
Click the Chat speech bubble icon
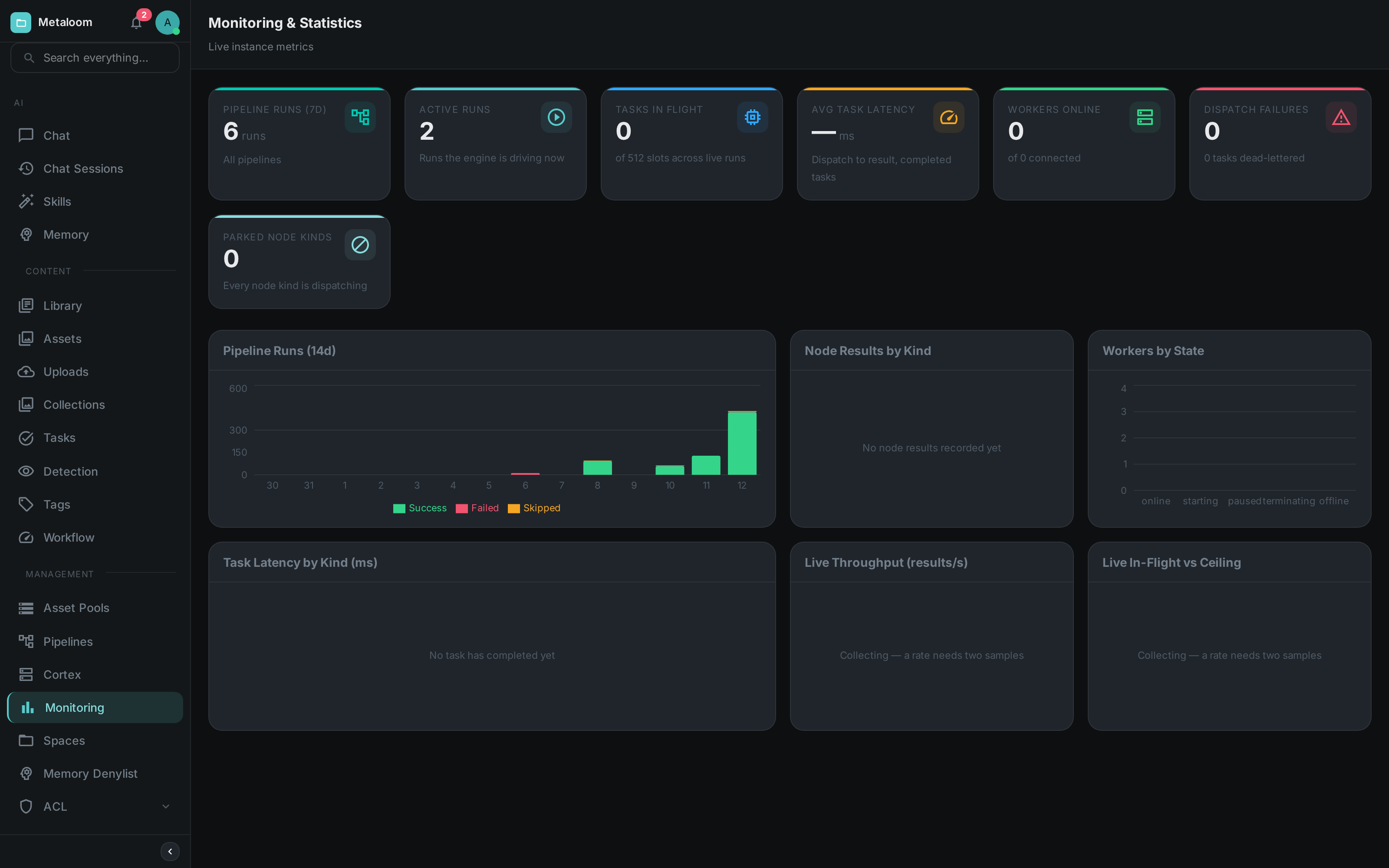coord(26,135)
